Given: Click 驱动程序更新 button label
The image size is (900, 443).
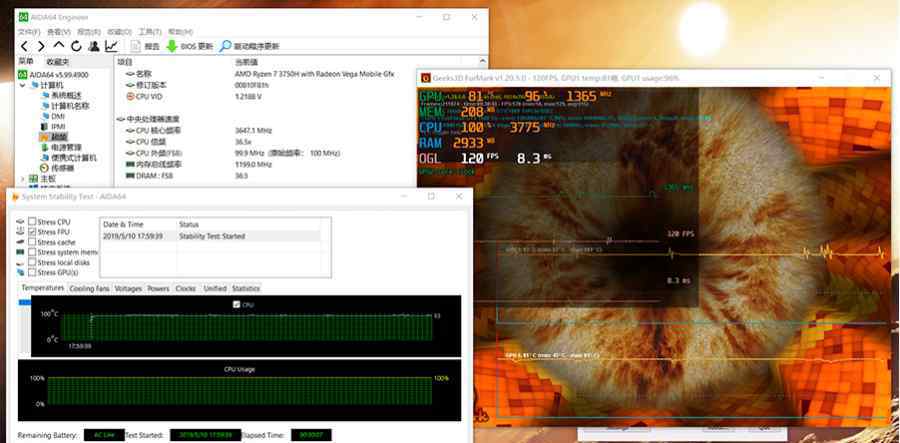Looking at the screenshot, I should (x=257, y=46).
